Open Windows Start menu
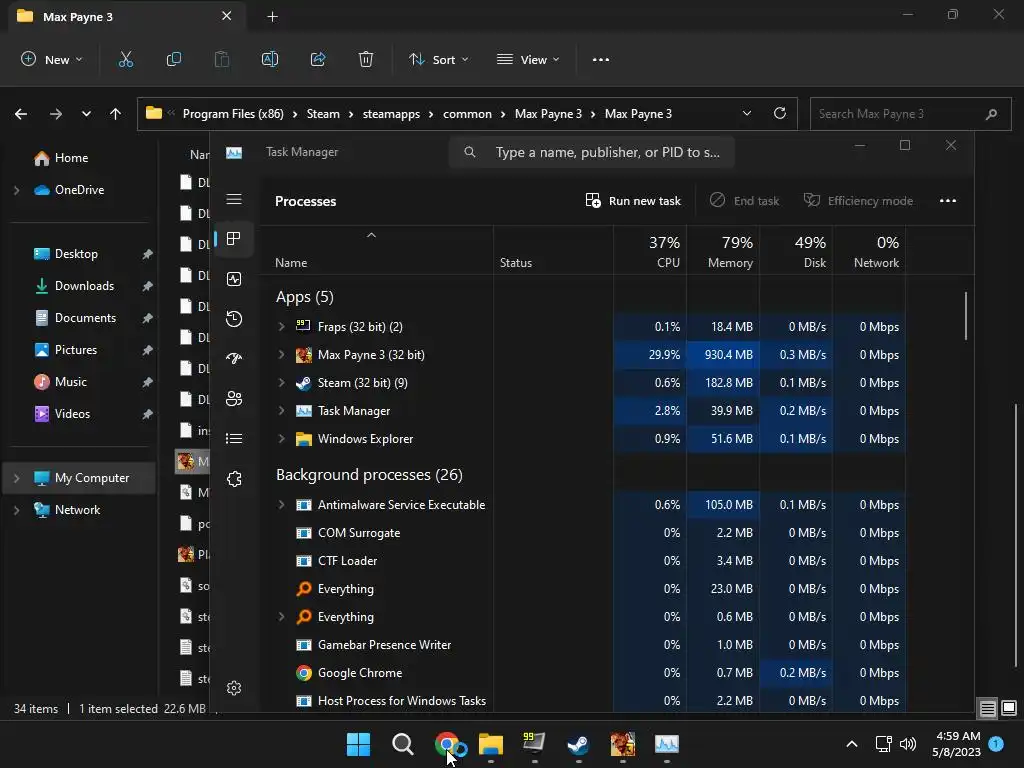Viewport: 1024px width, 768px height. (359, 744)
